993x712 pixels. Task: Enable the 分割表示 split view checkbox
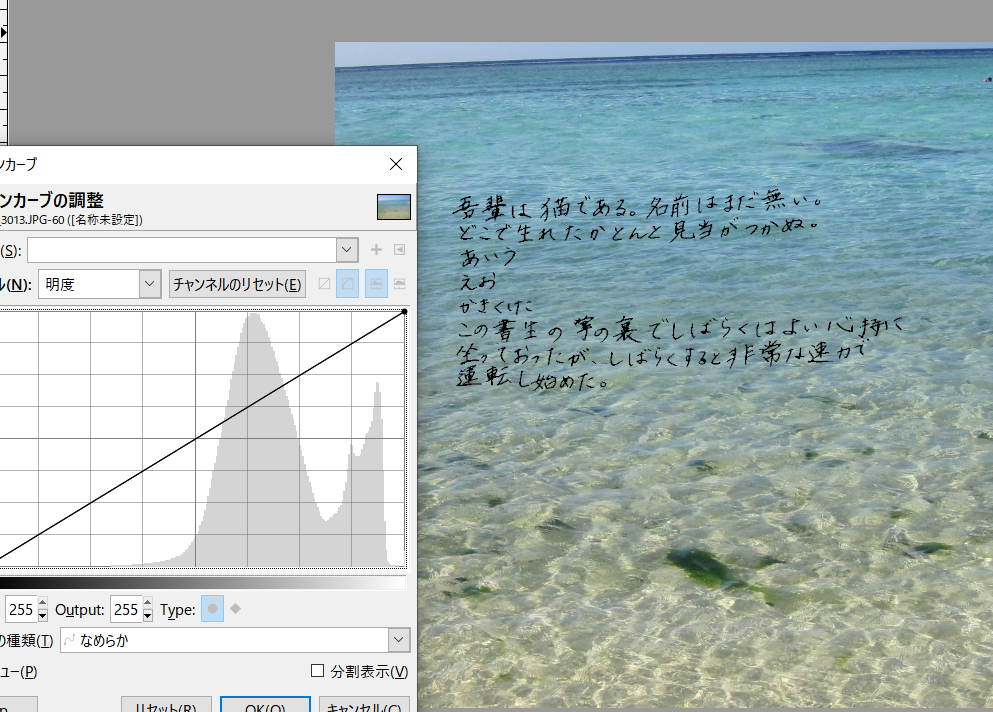tap(318, 670)
